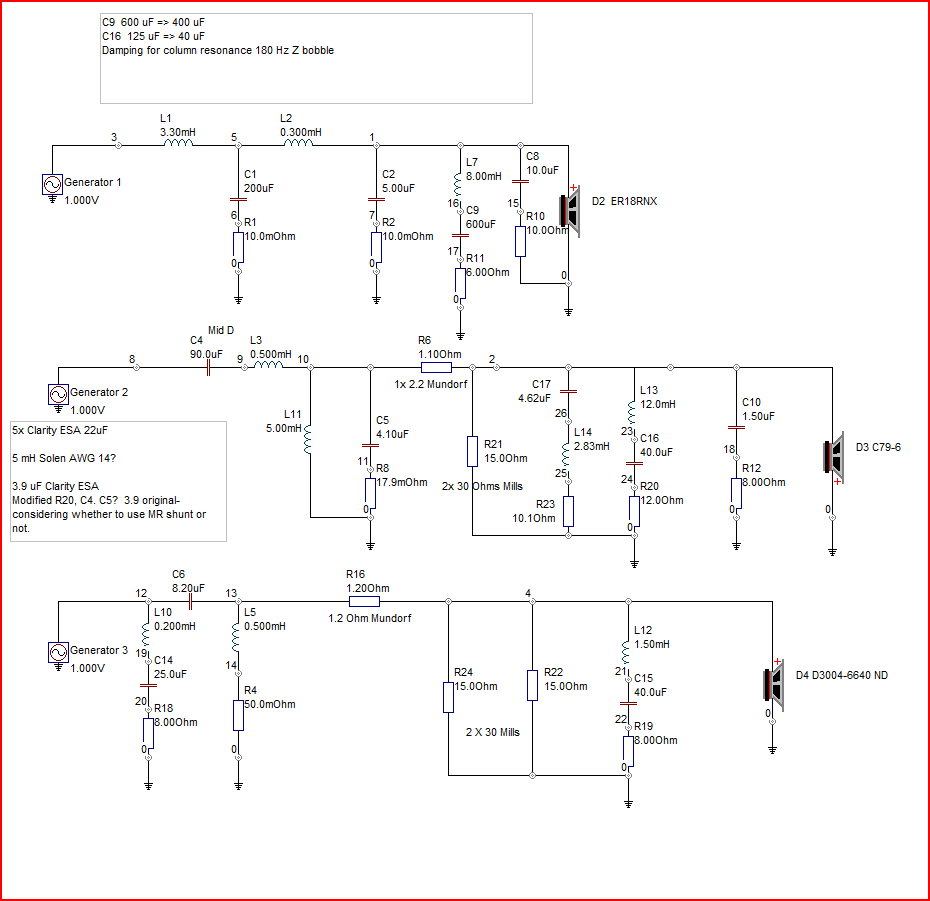Select resistor R2 10.0mOhm symbol
Viewport: 930px width, 901px height.
pyautogui.click(x=376, y=247)
